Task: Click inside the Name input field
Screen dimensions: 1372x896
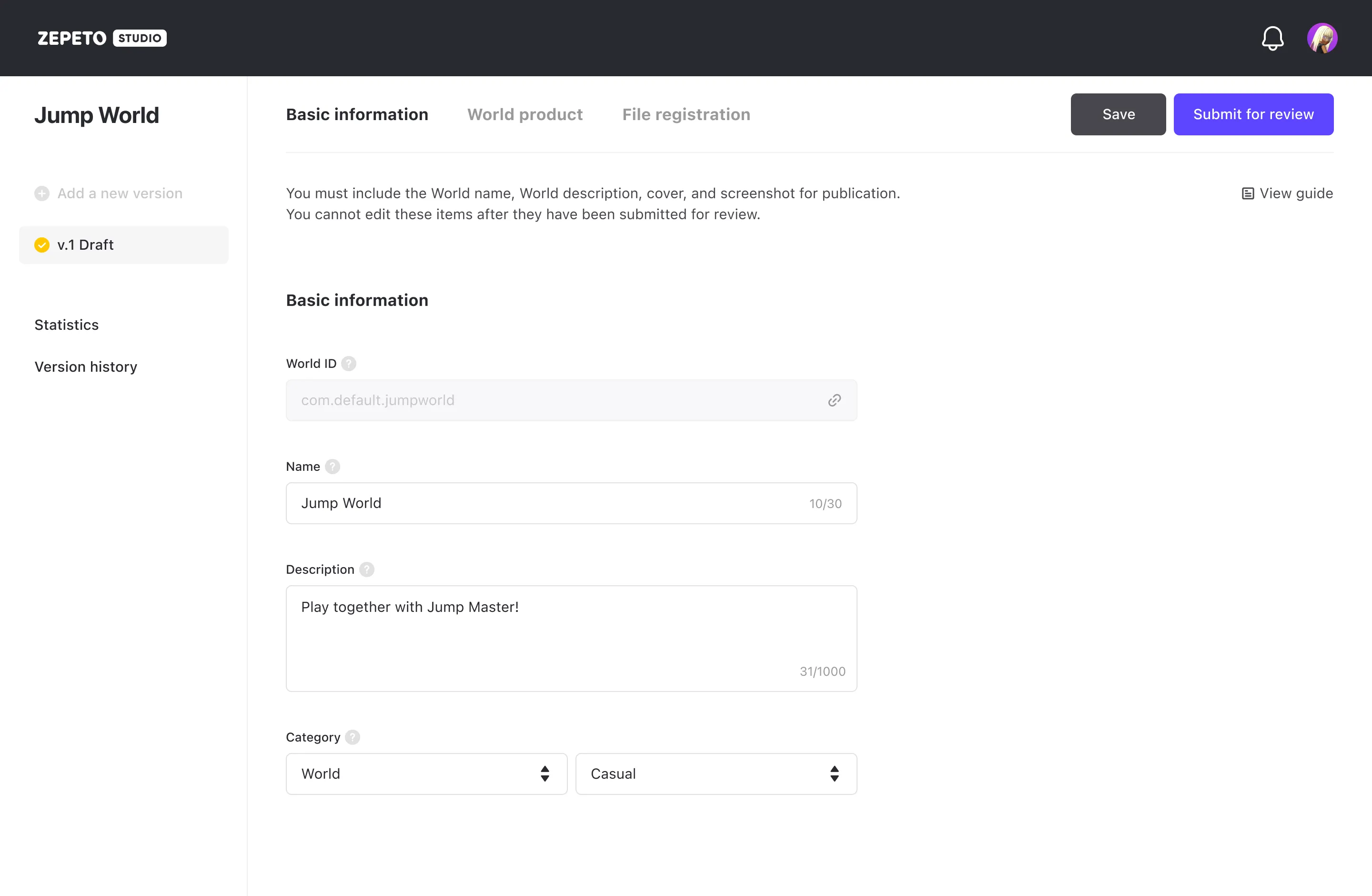Action: [571, 503]
